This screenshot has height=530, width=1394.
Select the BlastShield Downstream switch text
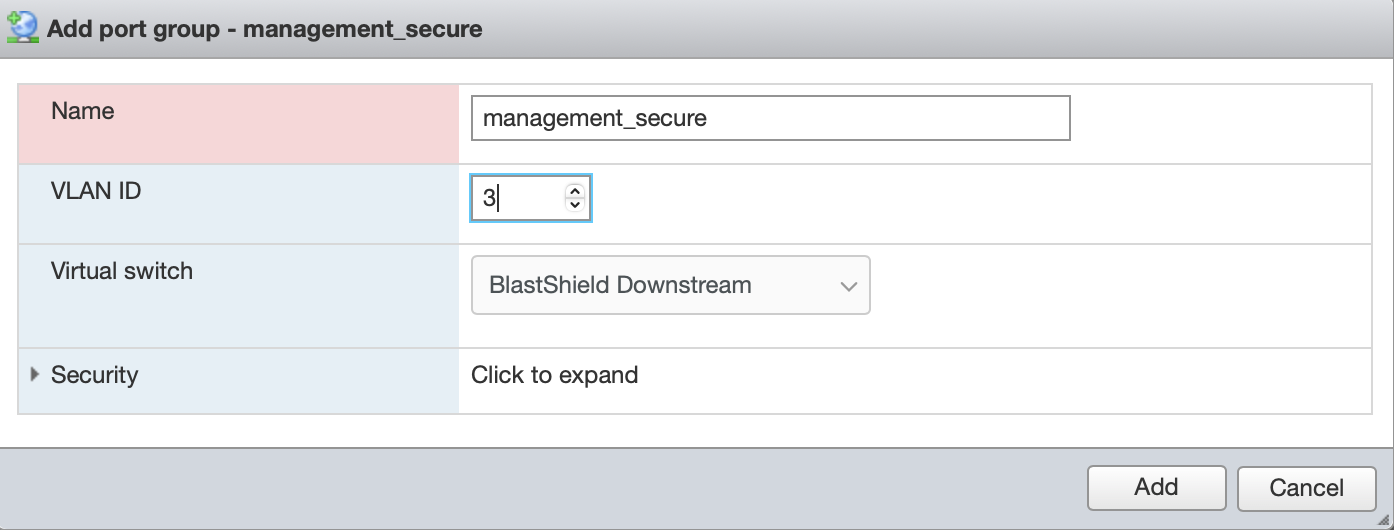point(620,285)
